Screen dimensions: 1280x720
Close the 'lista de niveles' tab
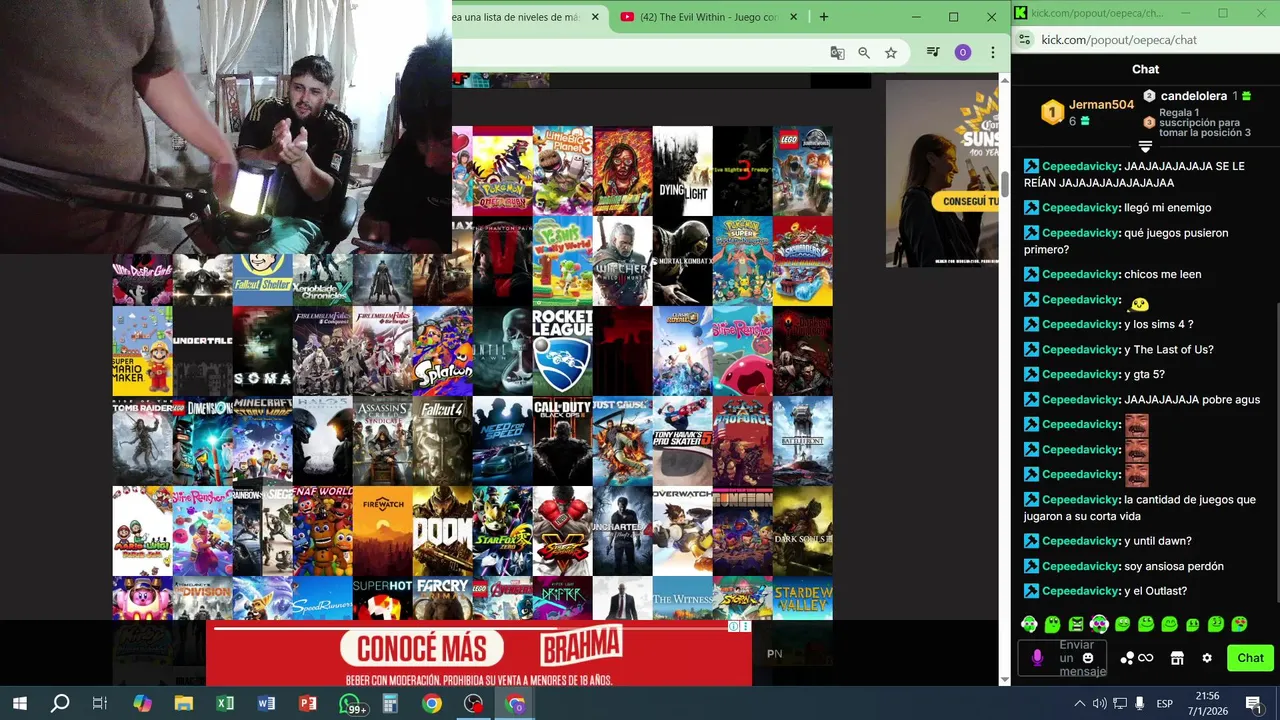[x=596, y=17]
